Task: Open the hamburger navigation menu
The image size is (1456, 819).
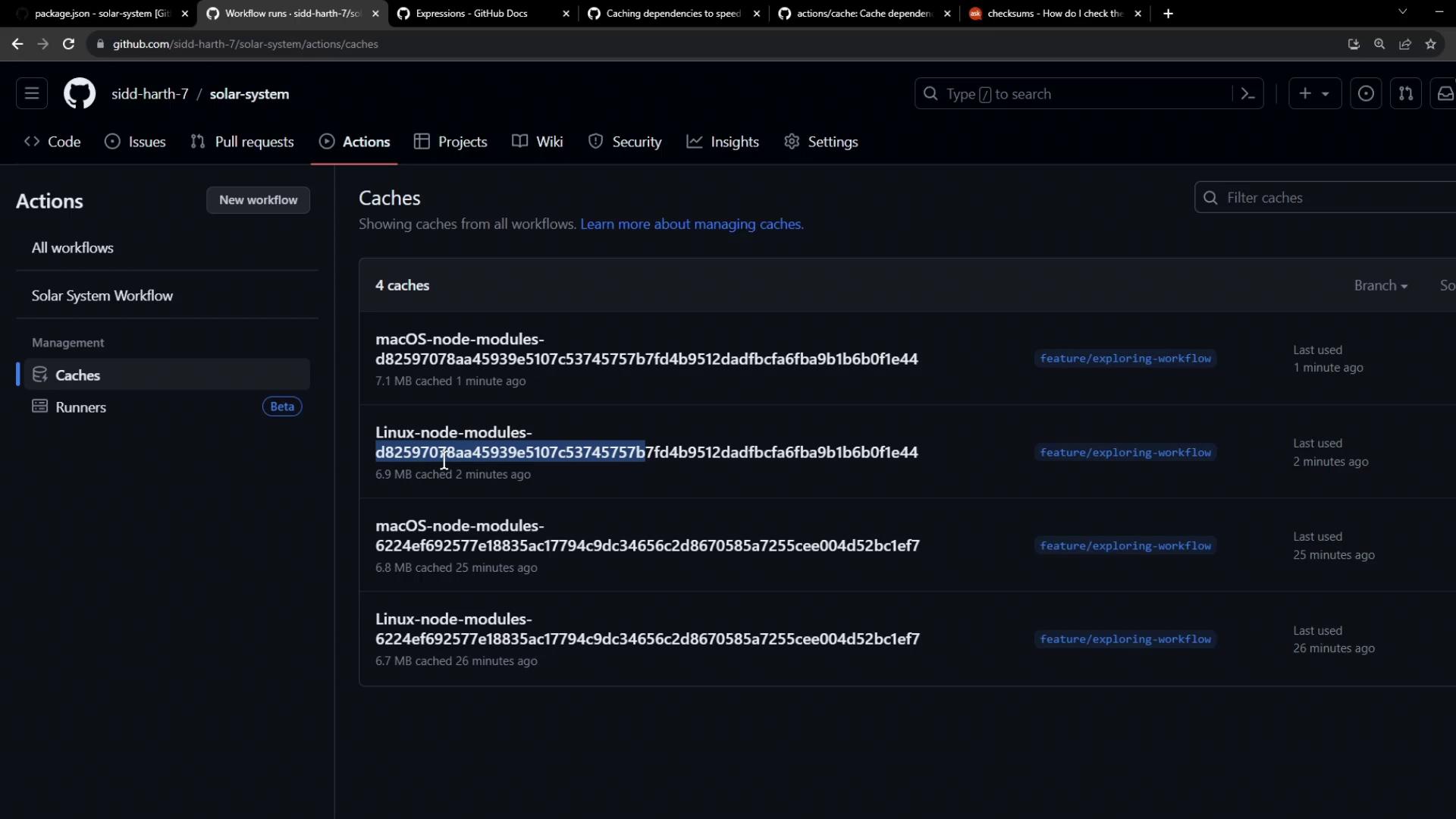Action: point(32,94)
